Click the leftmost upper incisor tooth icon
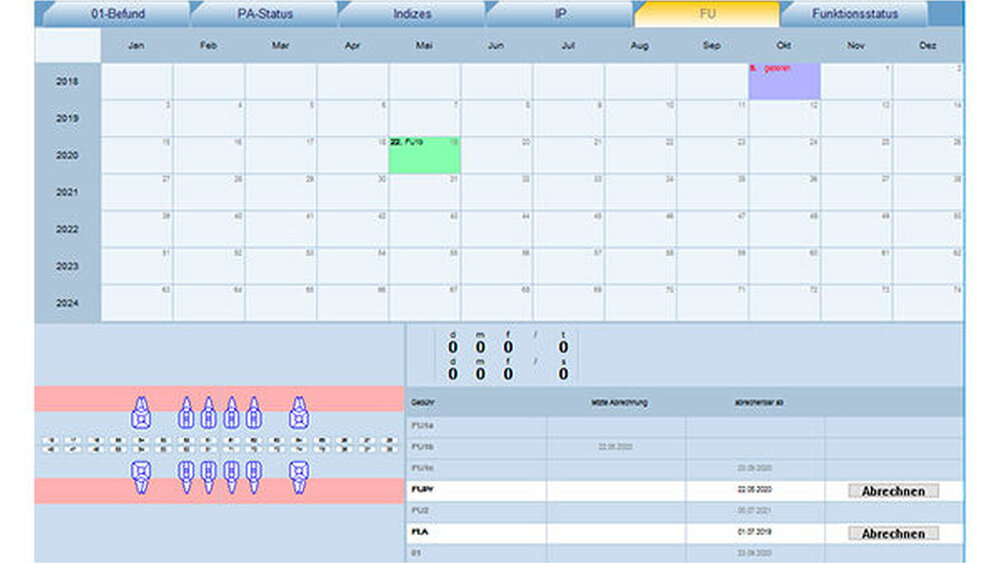Viewport: 1000px width, 563px height. pyautogui.click(x=186, y=410)
